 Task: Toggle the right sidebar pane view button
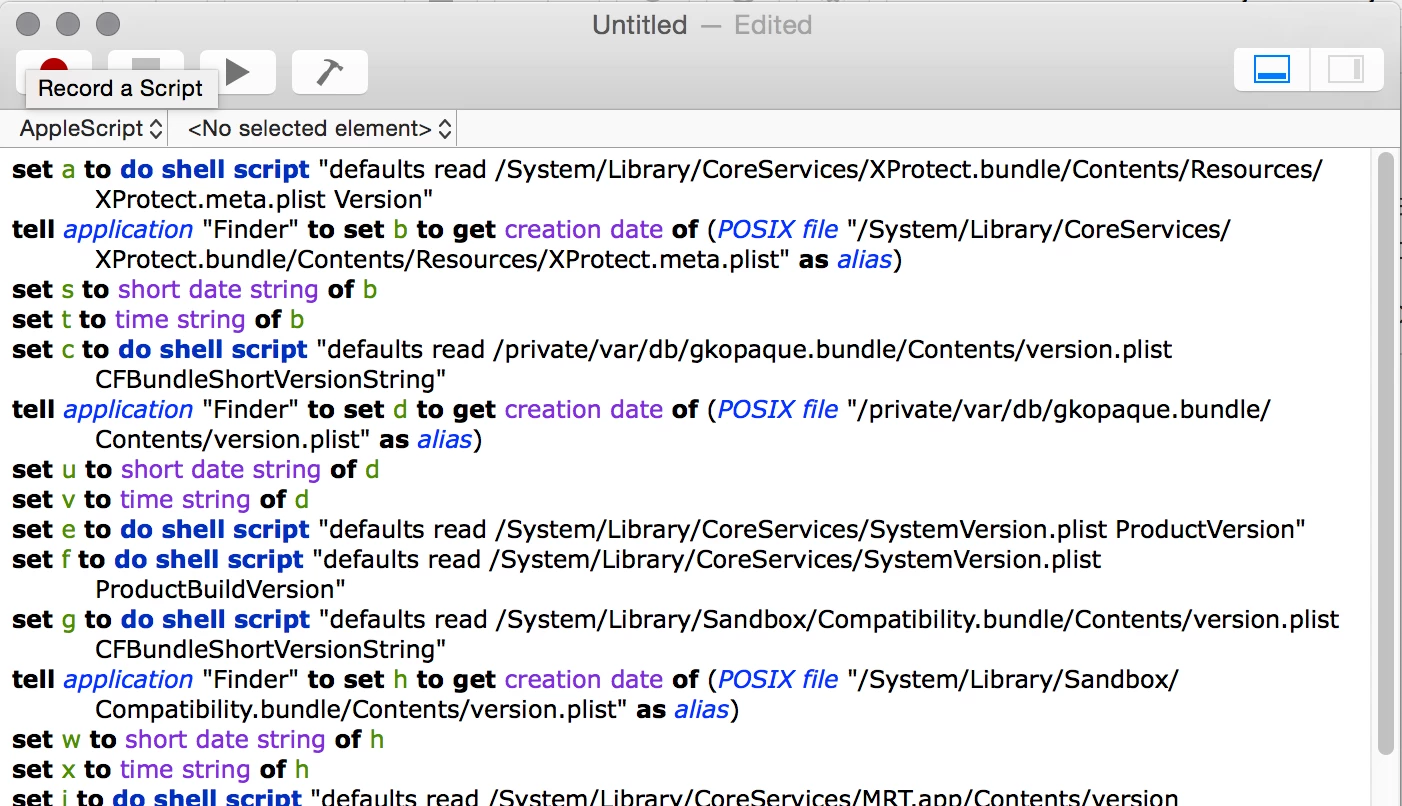(x=1346, y=69)
